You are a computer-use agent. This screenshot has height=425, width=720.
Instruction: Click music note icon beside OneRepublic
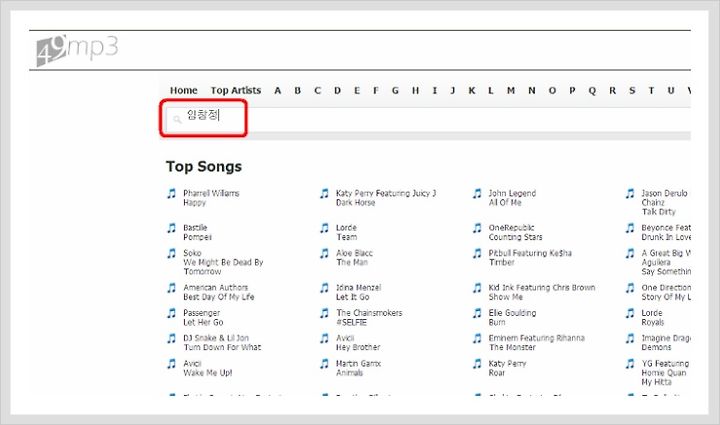click(x=477, y=228)
